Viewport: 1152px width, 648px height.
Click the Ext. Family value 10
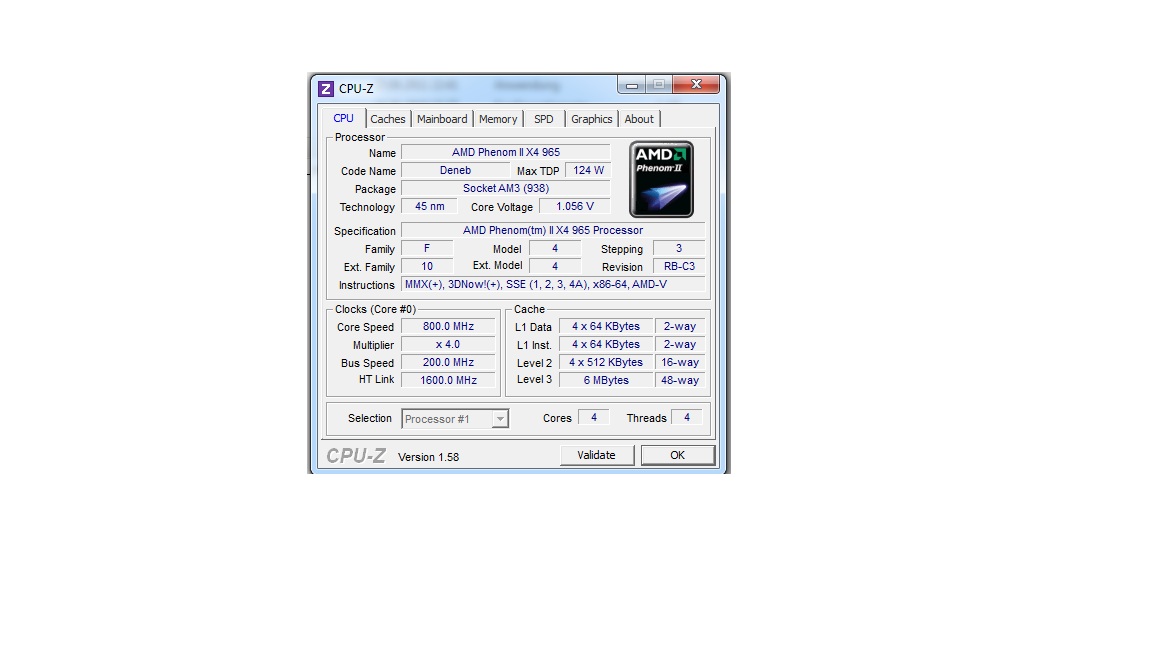[x=427, y=267]
